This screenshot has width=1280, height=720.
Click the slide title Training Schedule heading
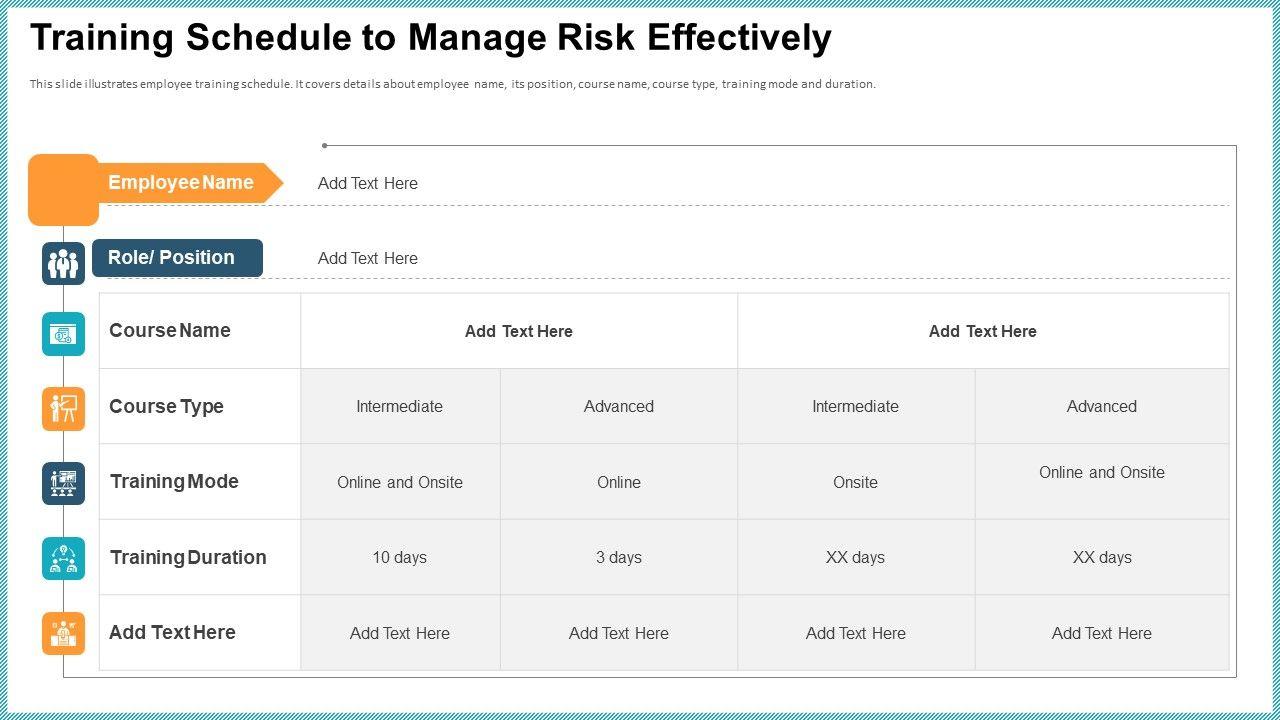click(431, 38)
